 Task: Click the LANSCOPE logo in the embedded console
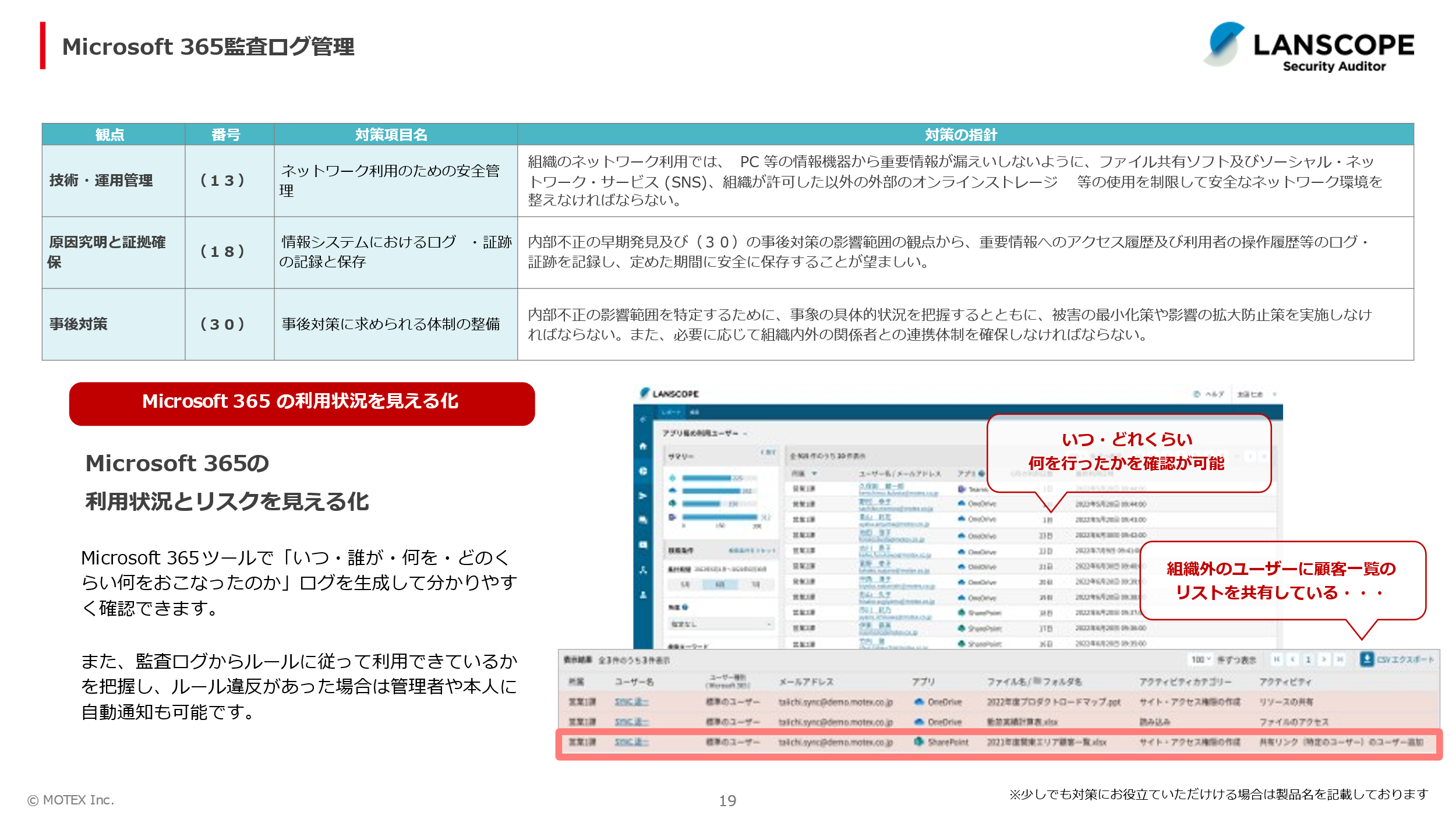coord(670,394)
